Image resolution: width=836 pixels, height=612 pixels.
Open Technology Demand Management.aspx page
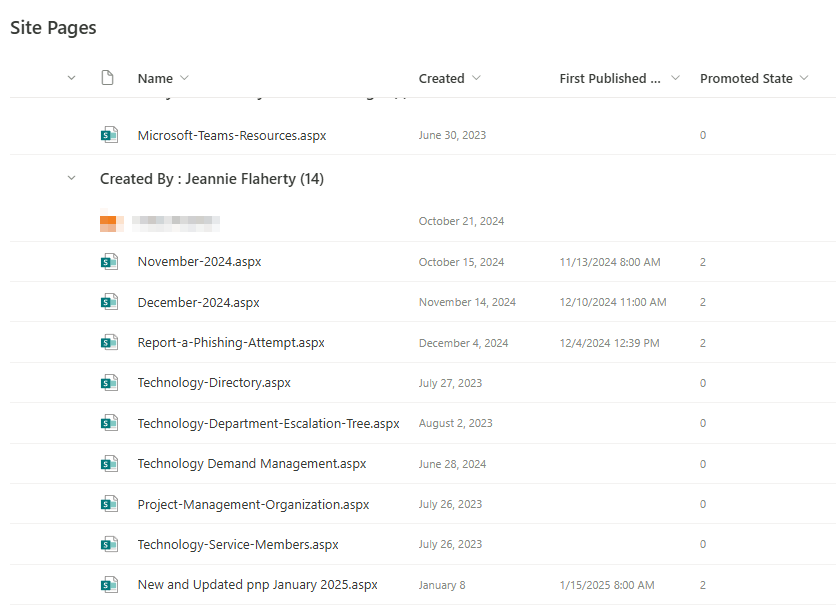pyautogui.click(x=252, y=464)
